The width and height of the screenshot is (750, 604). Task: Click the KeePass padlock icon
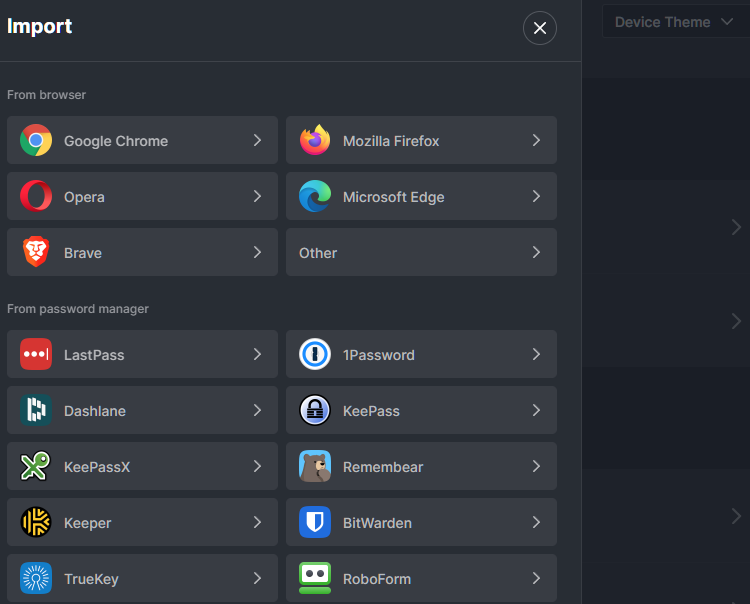[x=315, y=410]
